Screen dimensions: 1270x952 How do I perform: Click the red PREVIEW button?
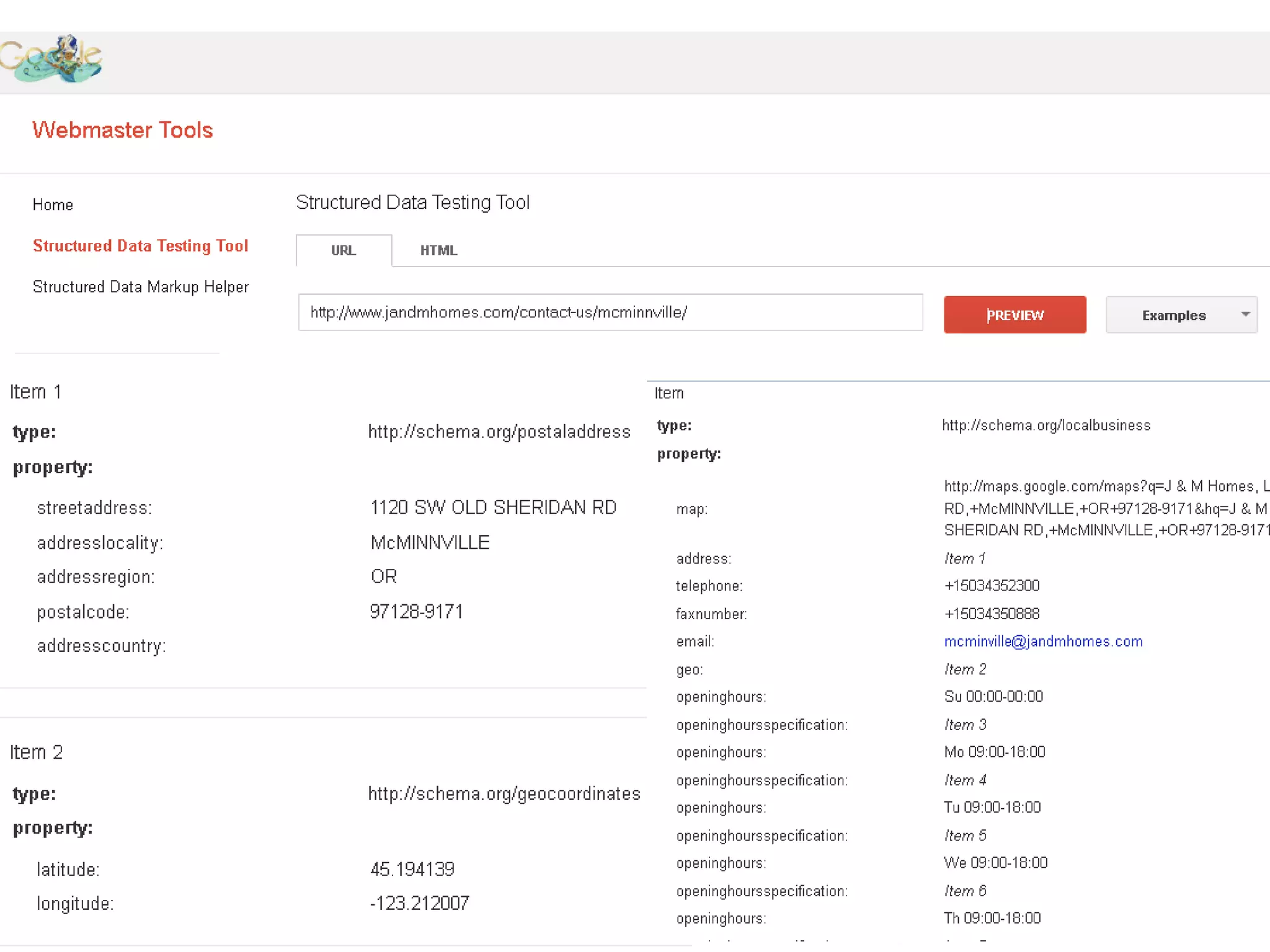[1015, 315]
